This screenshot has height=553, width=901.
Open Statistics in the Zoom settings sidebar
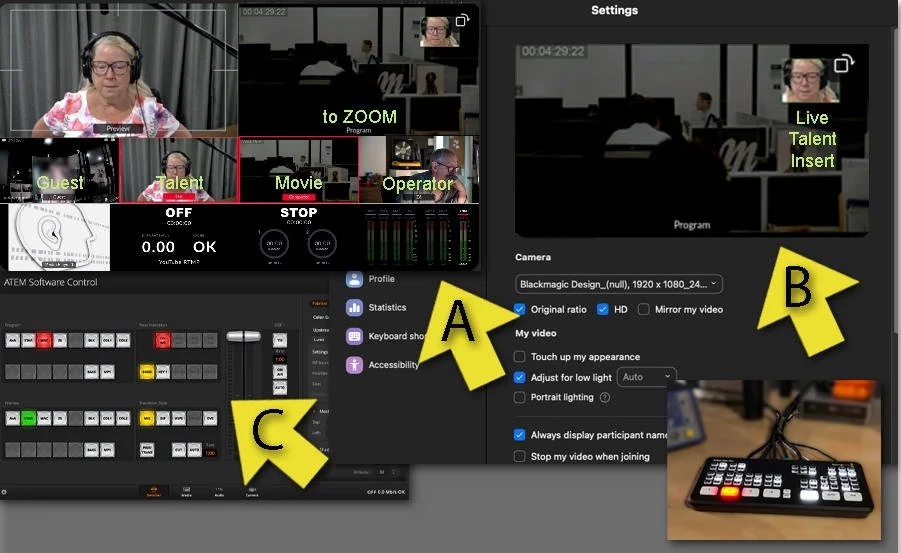(x=376, y=308)
